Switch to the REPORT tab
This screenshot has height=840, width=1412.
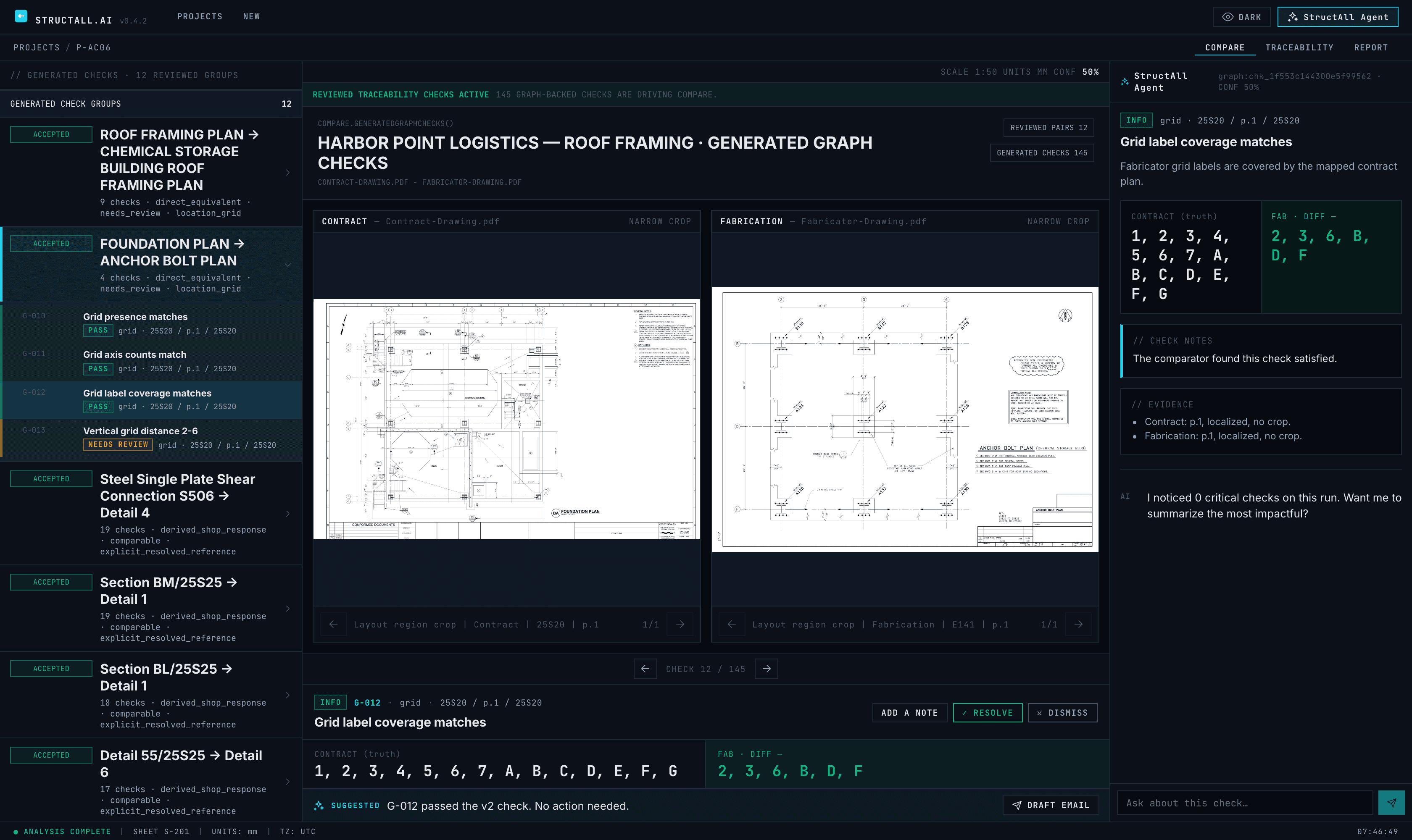point(1371,47)
